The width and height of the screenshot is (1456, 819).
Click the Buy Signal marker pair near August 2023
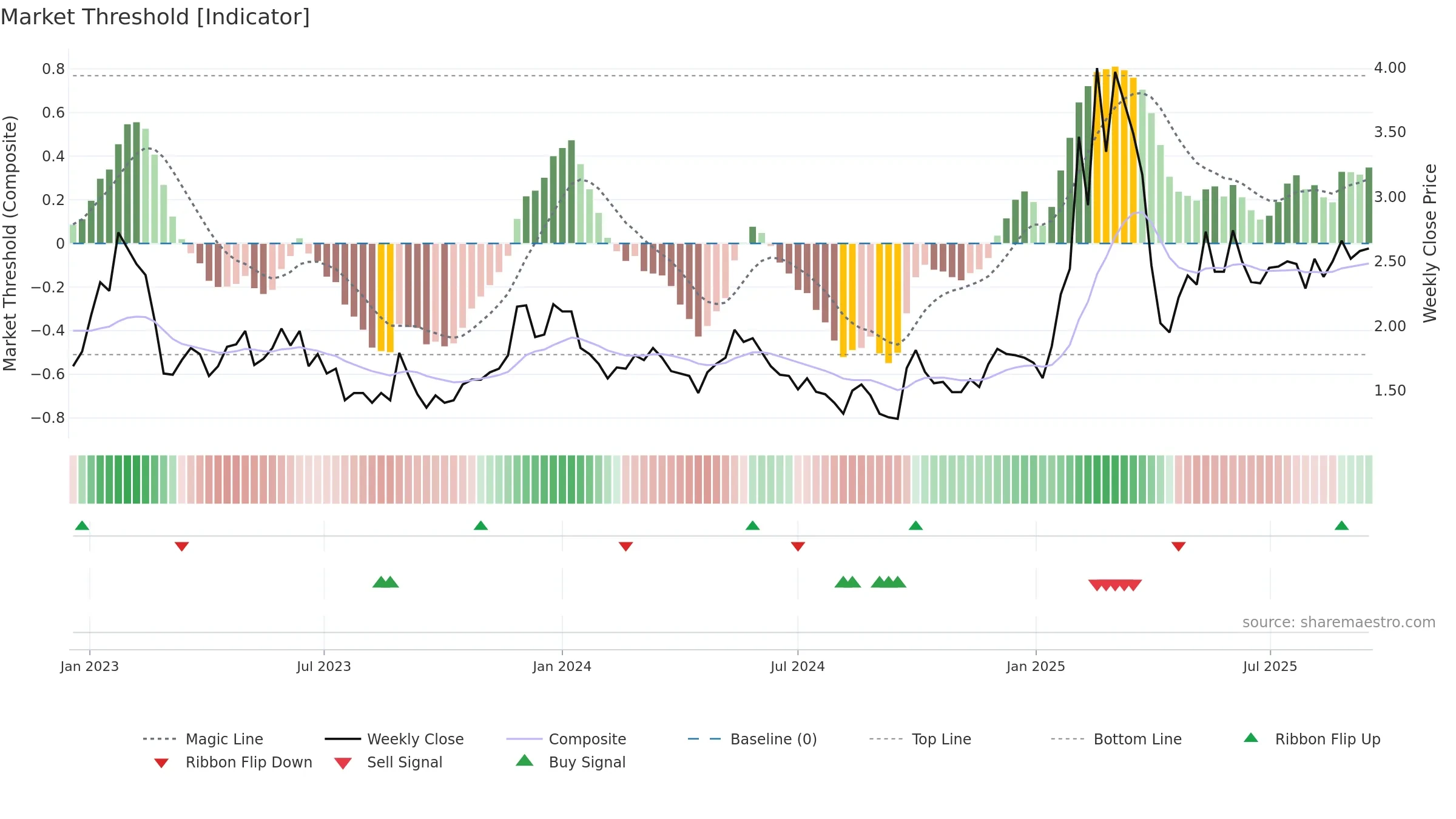click(x=385, y=582)
